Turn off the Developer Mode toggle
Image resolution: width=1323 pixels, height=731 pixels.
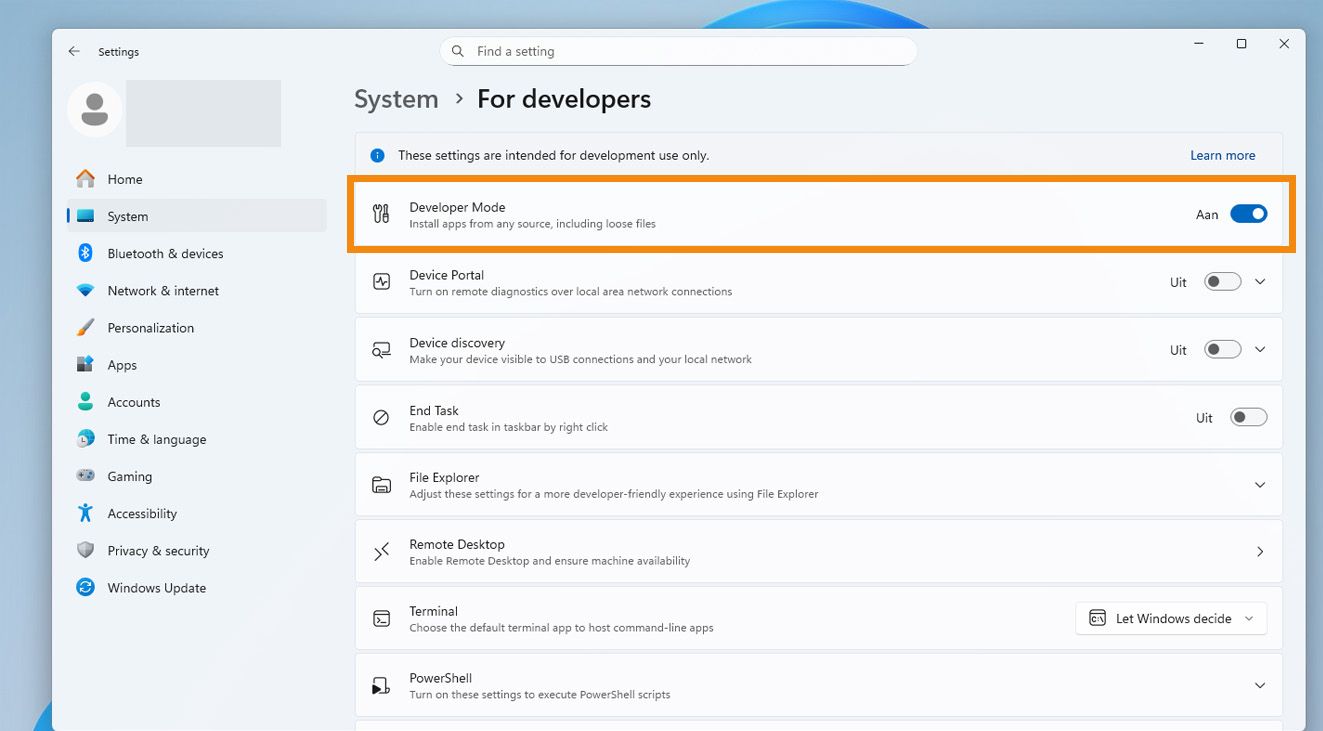click(1249, 214)
